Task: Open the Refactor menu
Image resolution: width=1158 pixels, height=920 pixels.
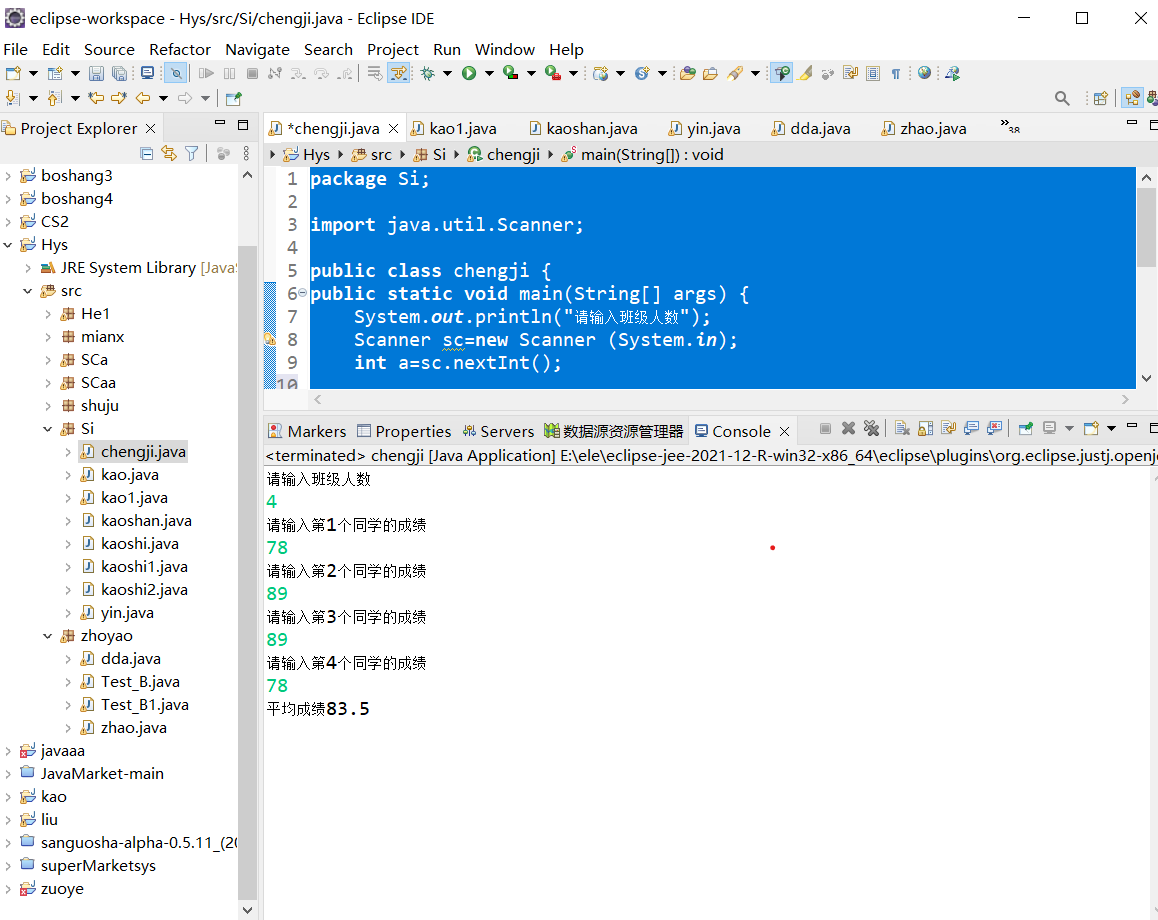Action: pos(179,49)
